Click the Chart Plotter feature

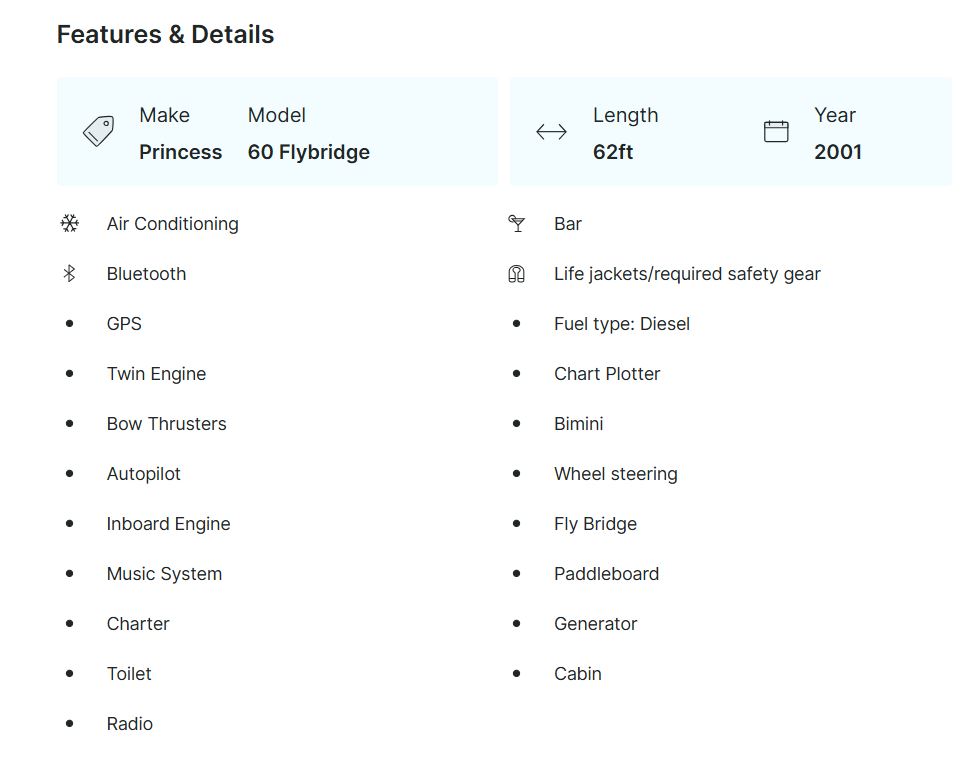click(607, 374)
